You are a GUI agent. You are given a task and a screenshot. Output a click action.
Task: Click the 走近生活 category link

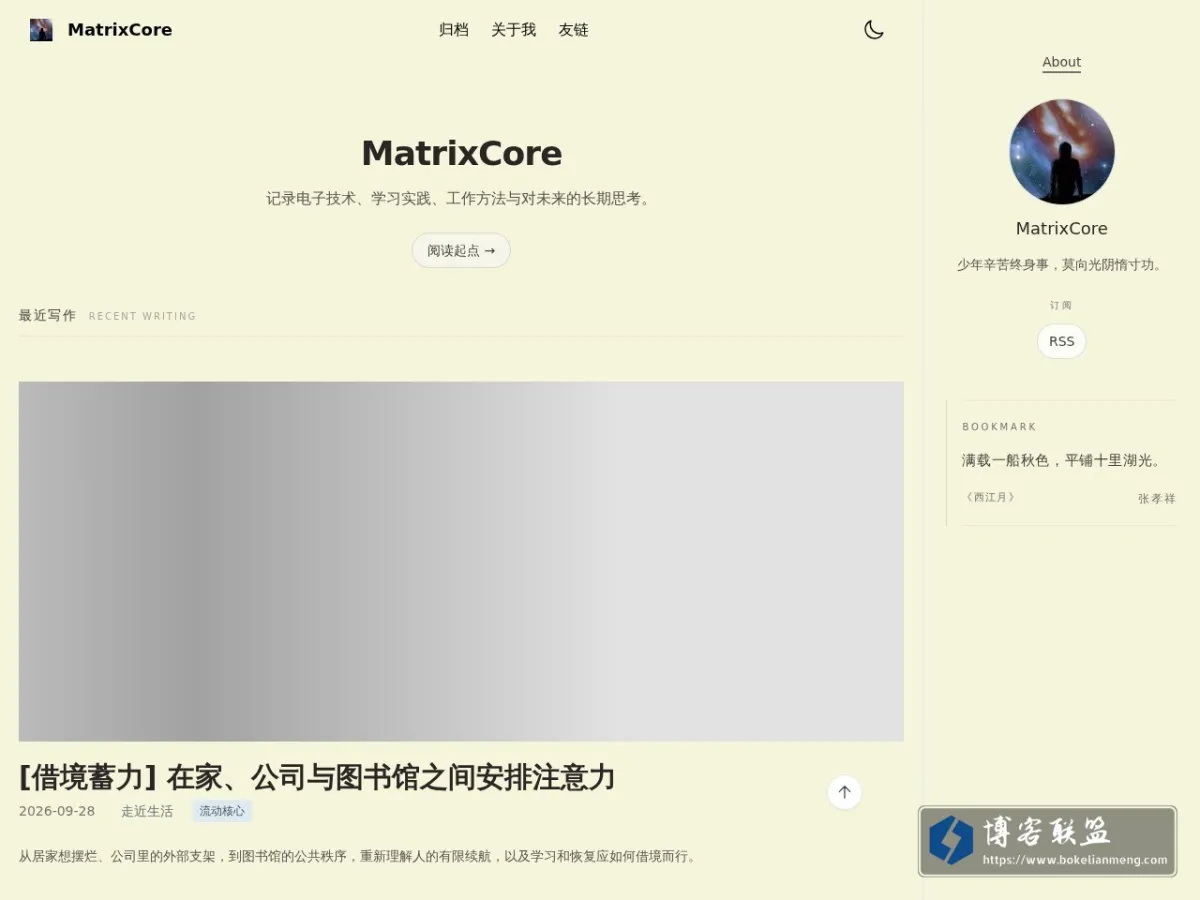[x=147, y=811]
